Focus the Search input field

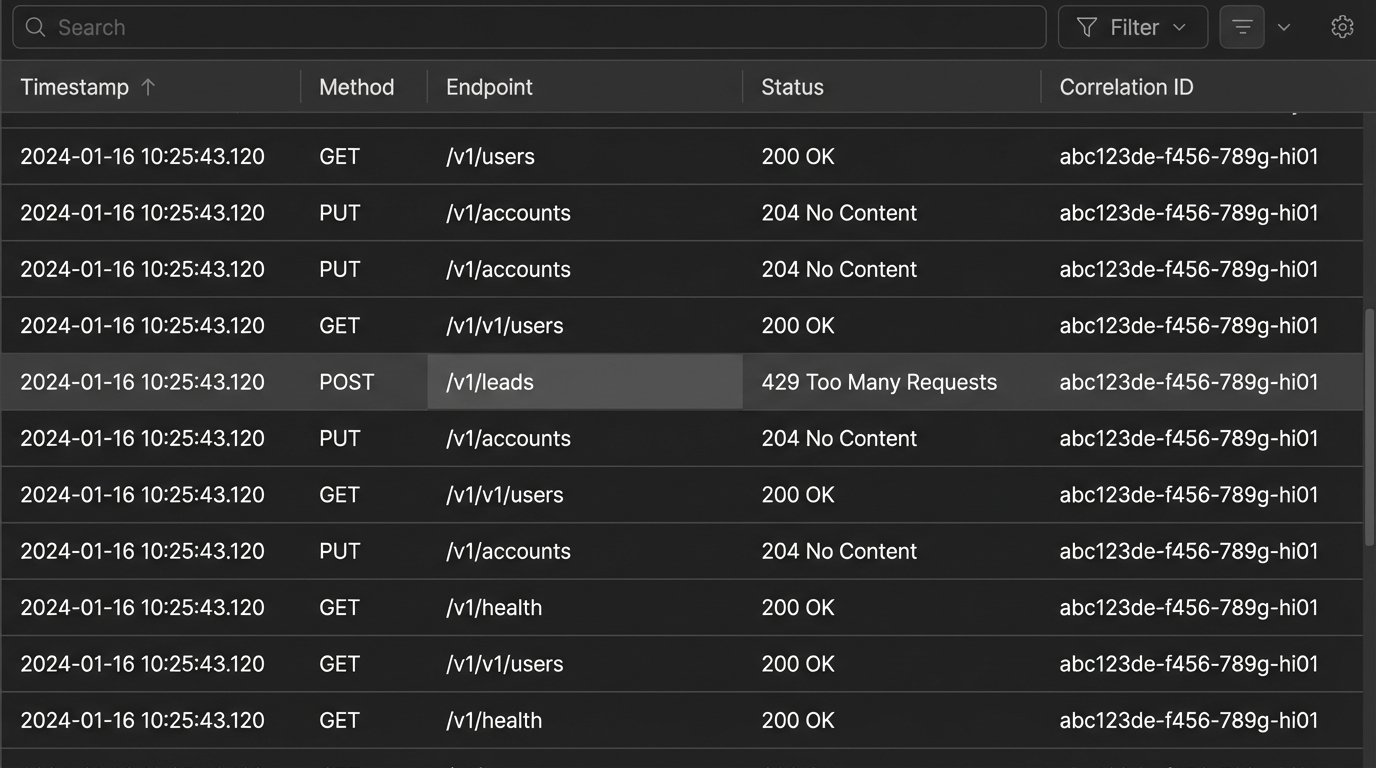[540, 28]
